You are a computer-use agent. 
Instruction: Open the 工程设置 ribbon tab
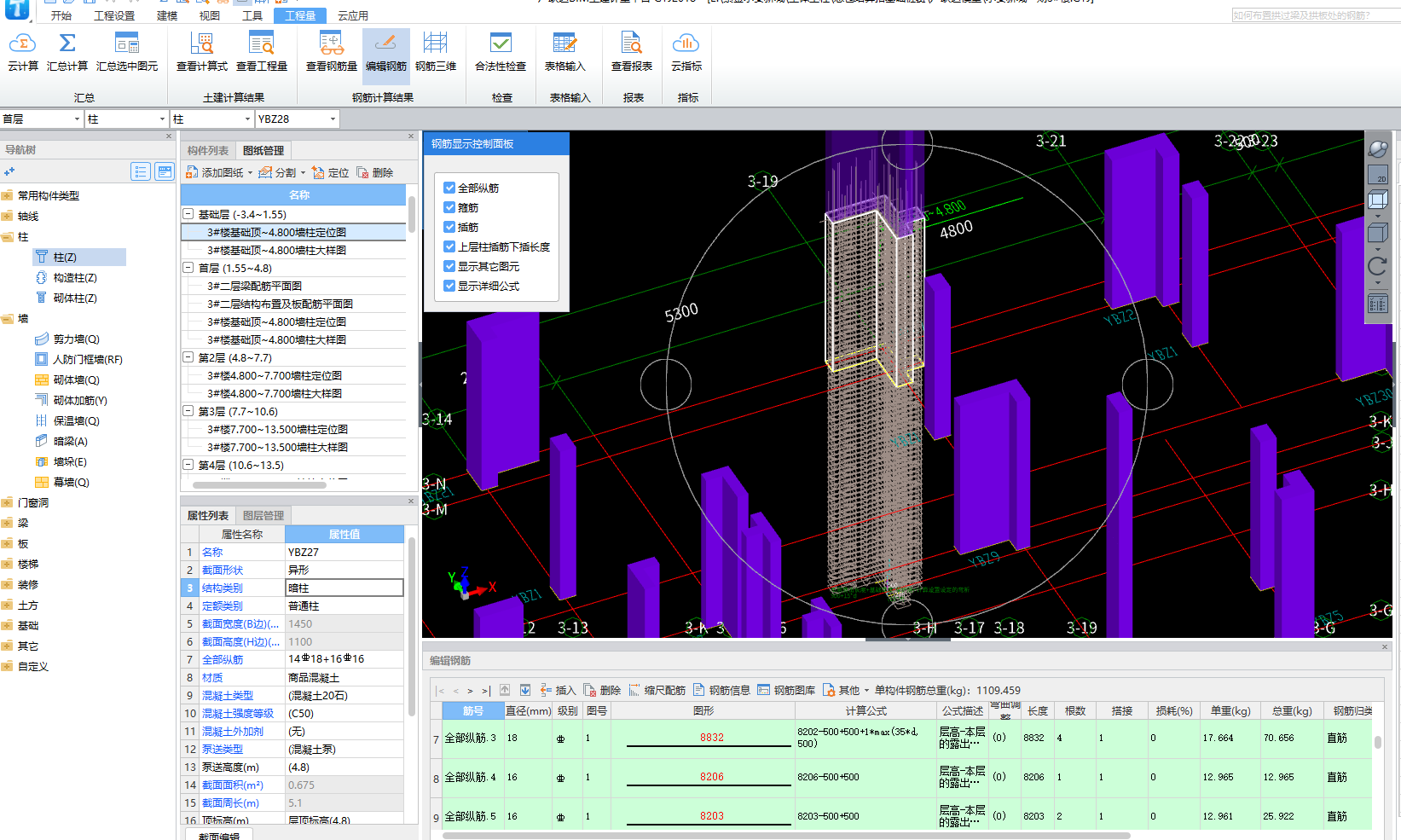pos(114,15)
